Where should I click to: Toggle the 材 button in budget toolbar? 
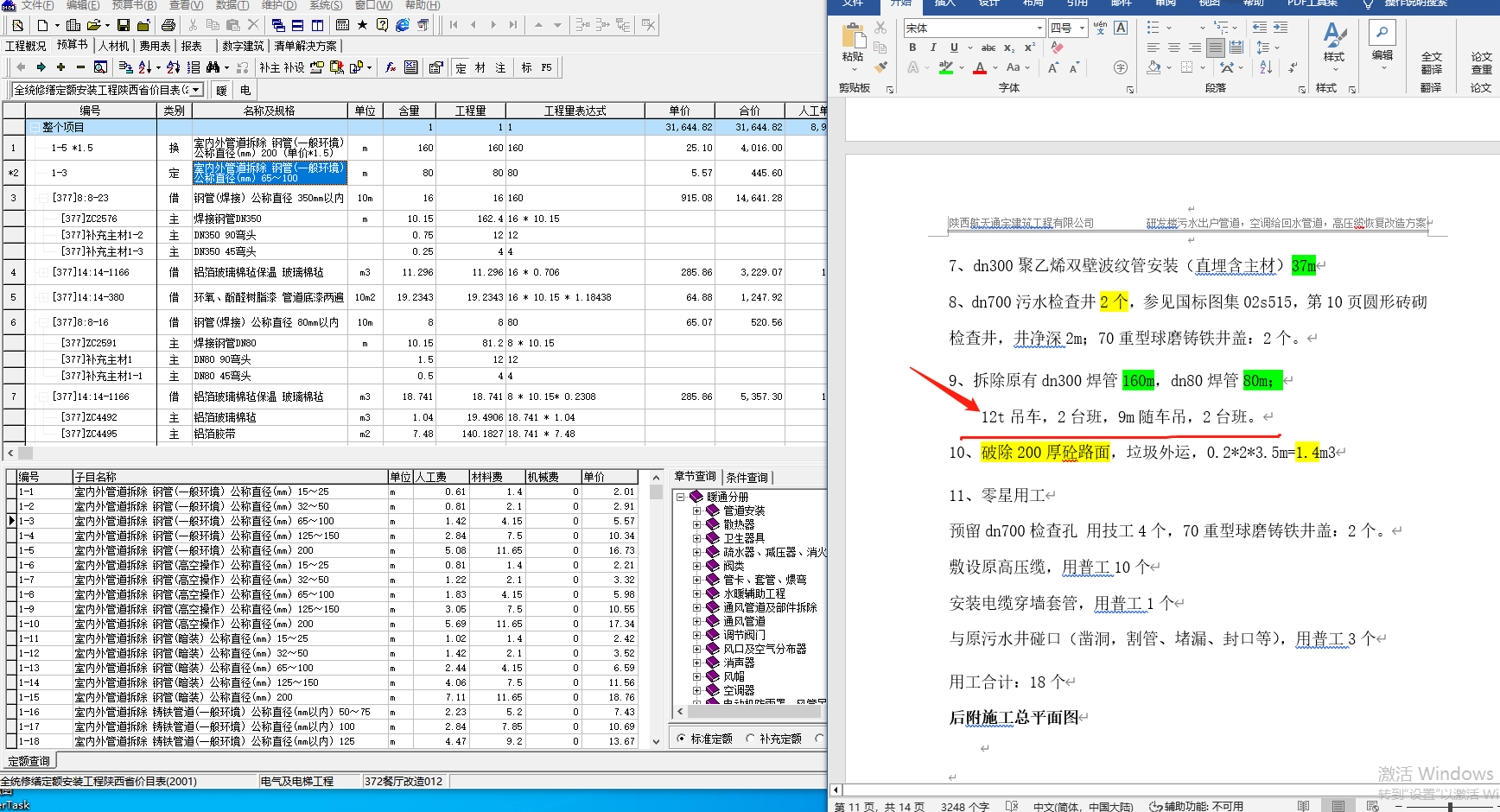coord(480,67)
